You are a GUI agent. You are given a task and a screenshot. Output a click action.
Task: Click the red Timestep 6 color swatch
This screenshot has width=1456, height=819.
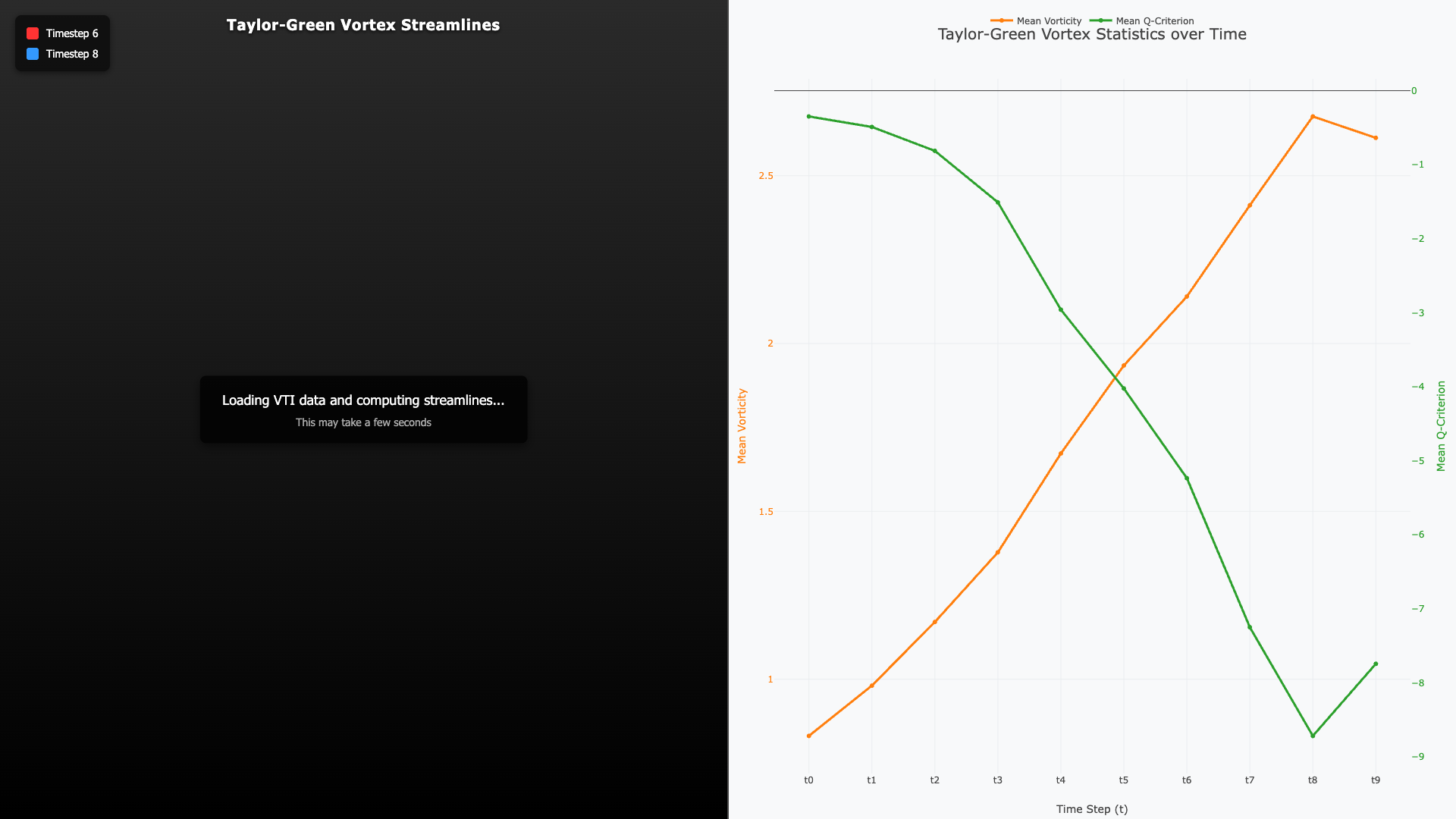click(x=33, y=33)
